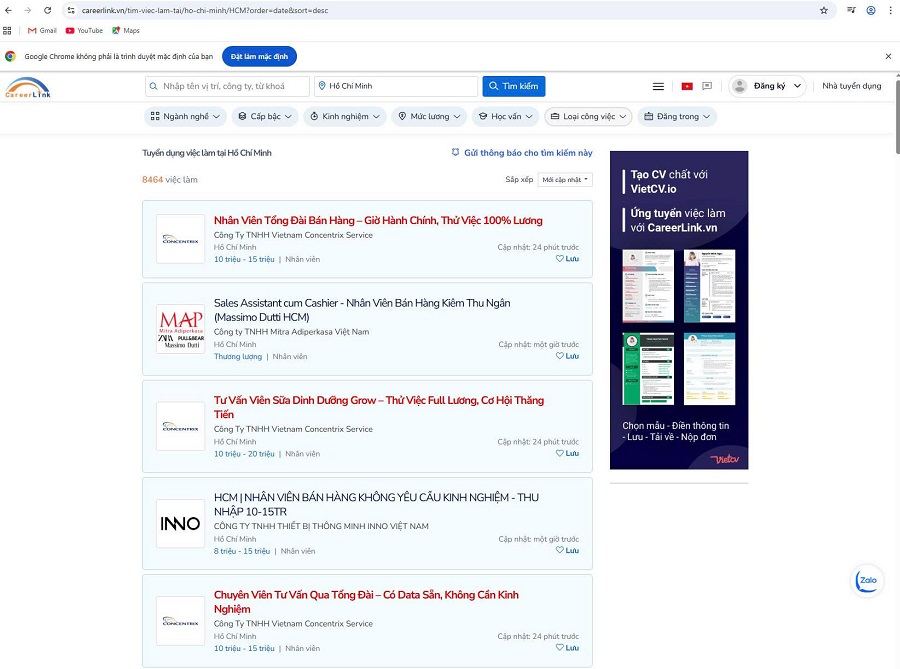Screen dimensions: 900x669
Task: Toggle Lưu on the Massimo Dutti job listing
Action: [x=560, y=356]
